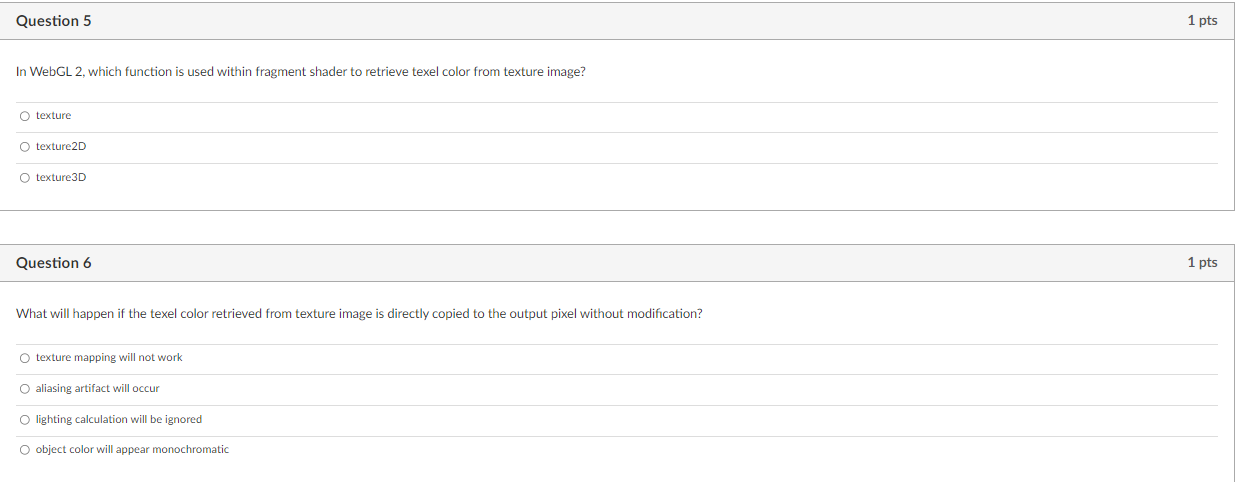Image resolution: width=1235 pixels, height=482 pixels.
Task: Click the '1 pts' label of Question 5
Action: (x=1202, y=21)
